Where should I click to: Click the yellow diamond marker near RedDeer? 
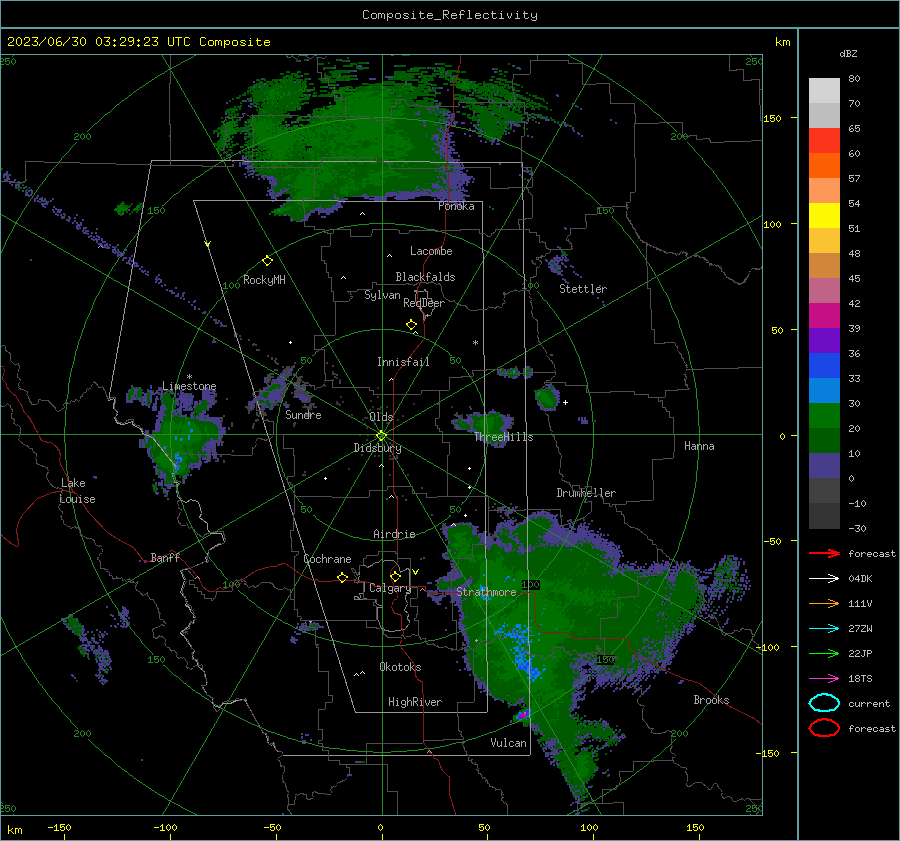[x=412, y=325]
